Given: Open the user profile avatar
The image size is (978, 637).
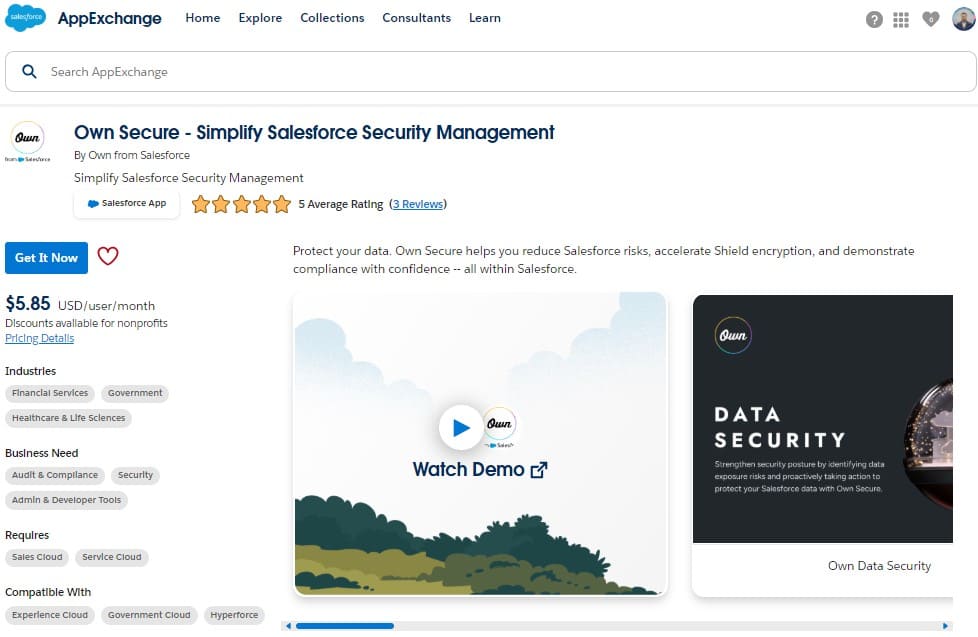Looking at the screenshot, I should (964, 19).
